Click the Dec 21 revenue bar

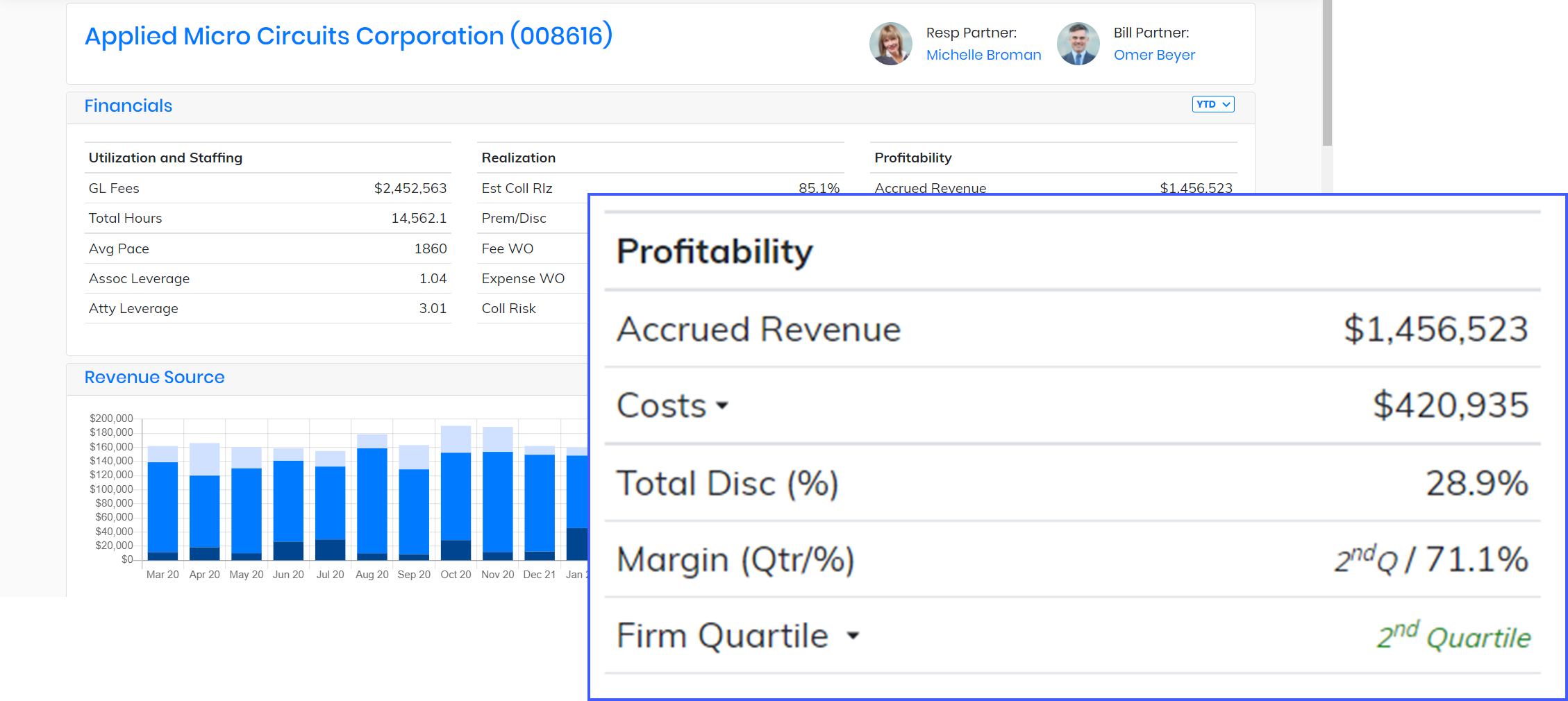[x=540, y=503]
